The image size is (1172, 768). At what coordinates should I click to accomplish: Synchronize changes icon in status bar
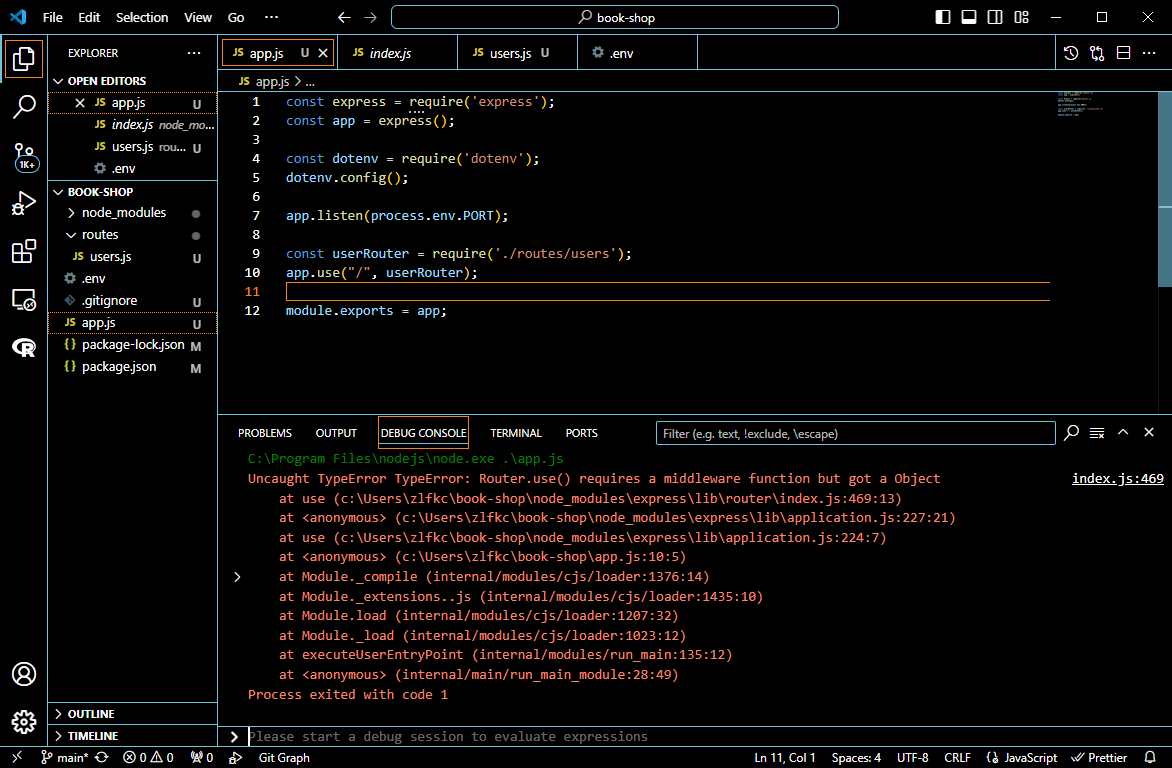tap(102, 758)
